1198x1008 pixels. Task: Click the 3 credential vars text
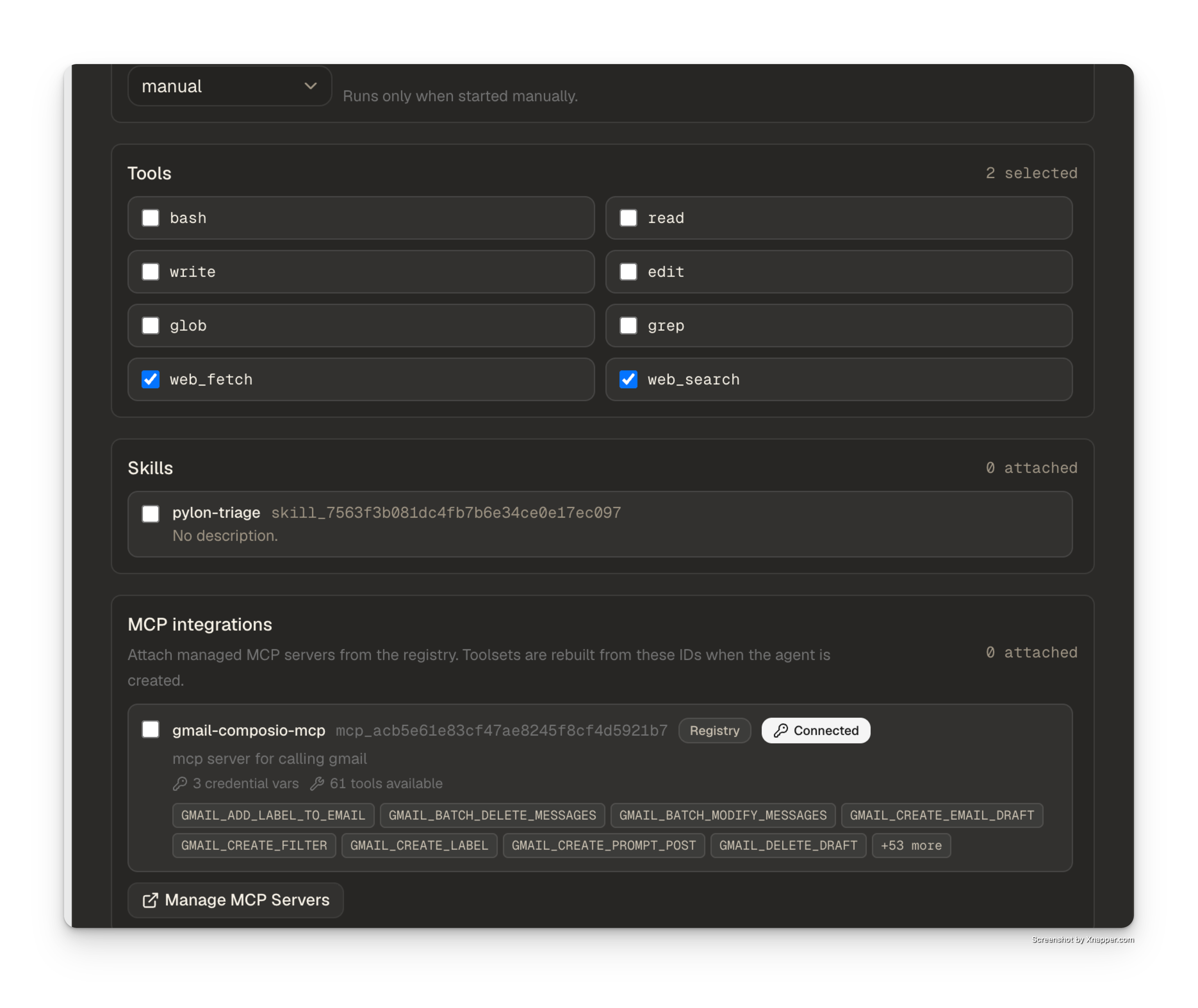[246, 783]
